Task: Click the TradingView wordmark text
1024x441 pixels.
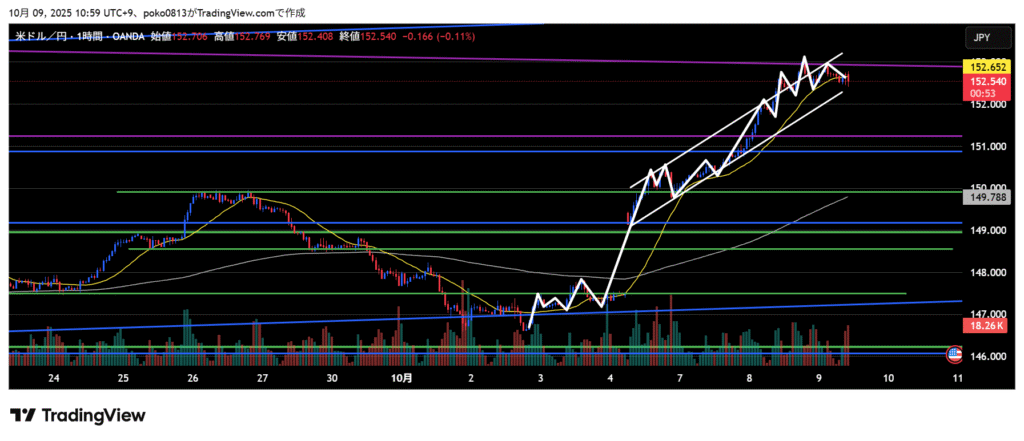Action: (x=93, y=415)
